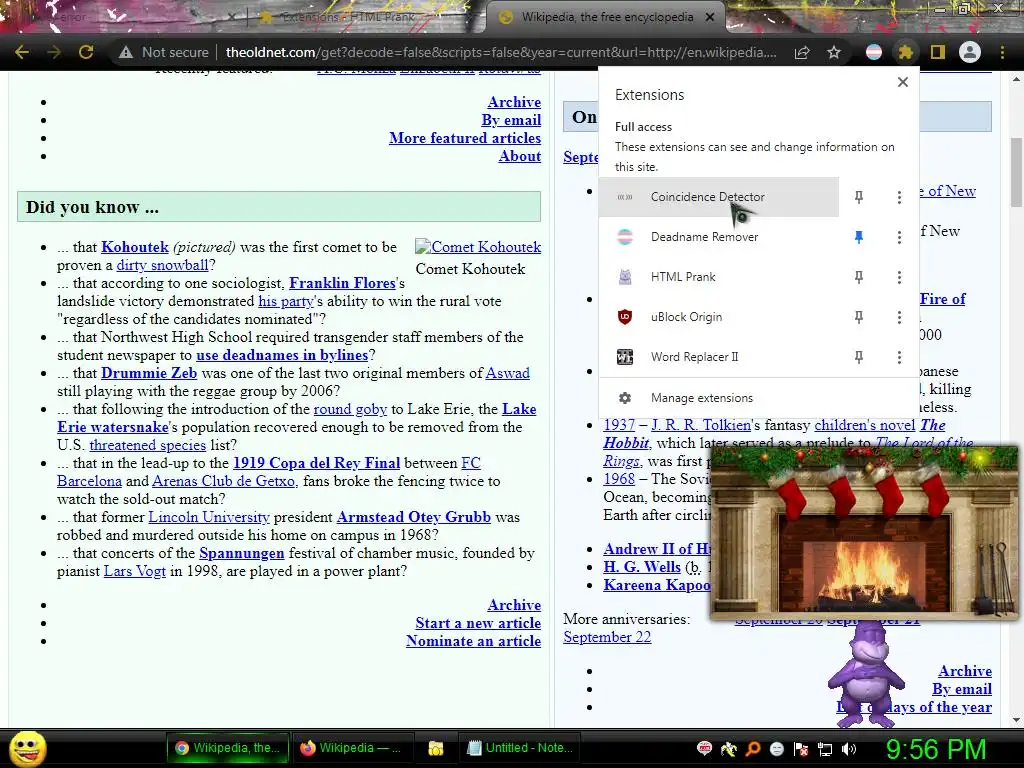Open more options for uBlock Origin

pos(899,317)
